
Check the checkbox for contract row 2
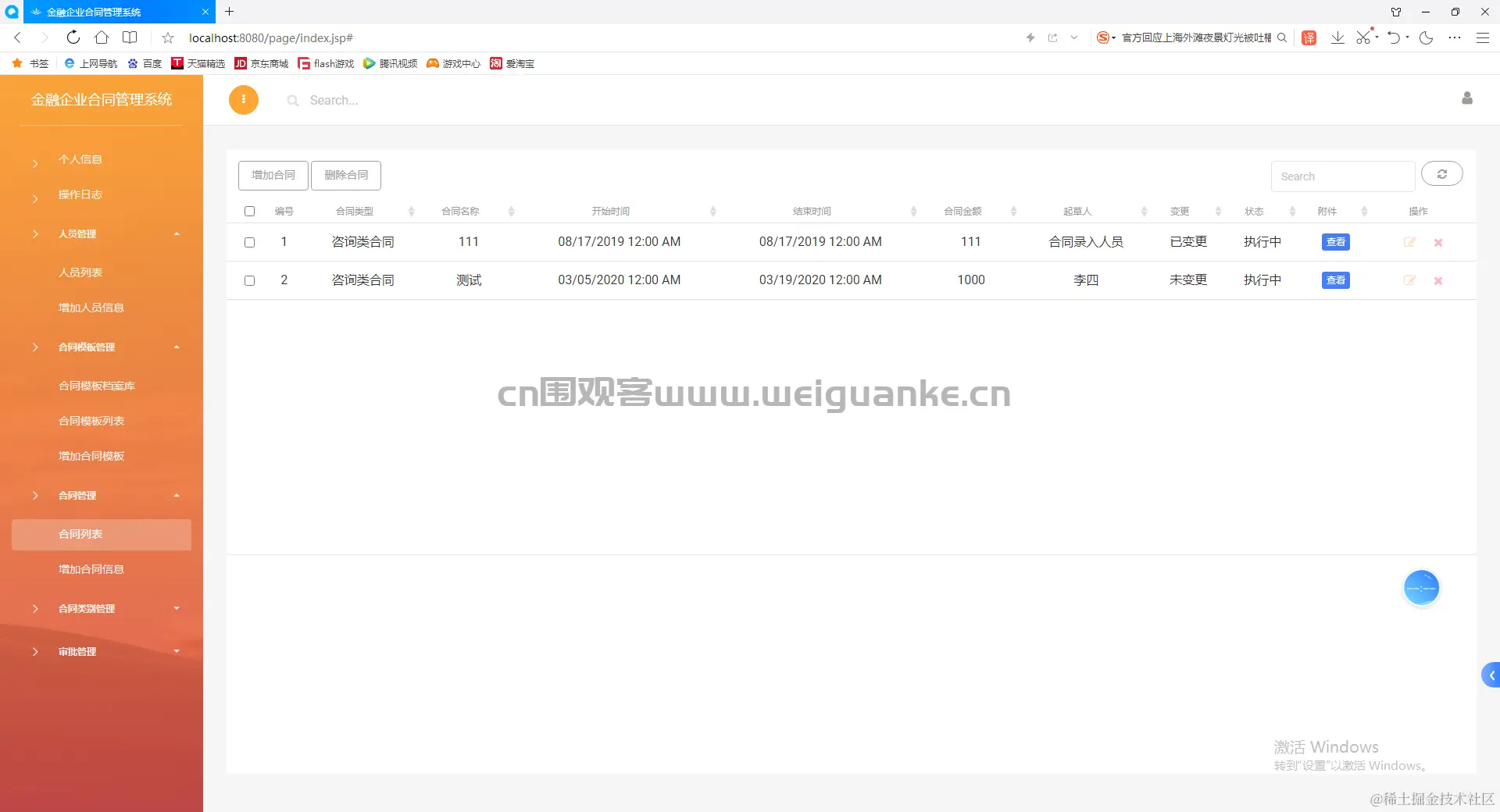(250, 281)
